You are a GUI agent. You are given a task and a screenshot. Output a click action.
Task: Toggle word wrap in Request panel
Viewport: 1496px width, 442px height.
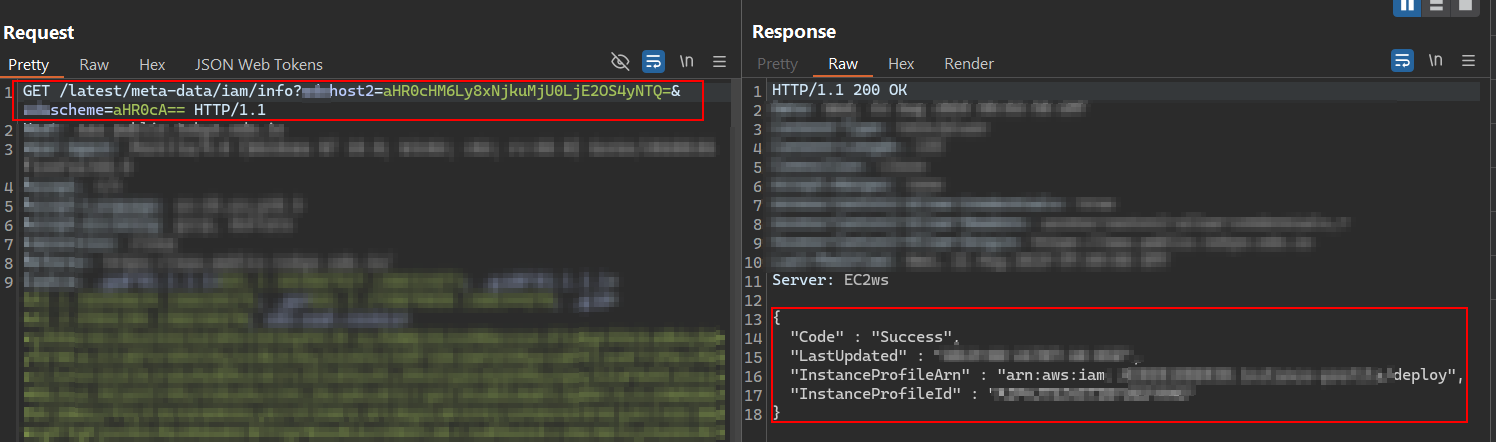click(653, 62)
